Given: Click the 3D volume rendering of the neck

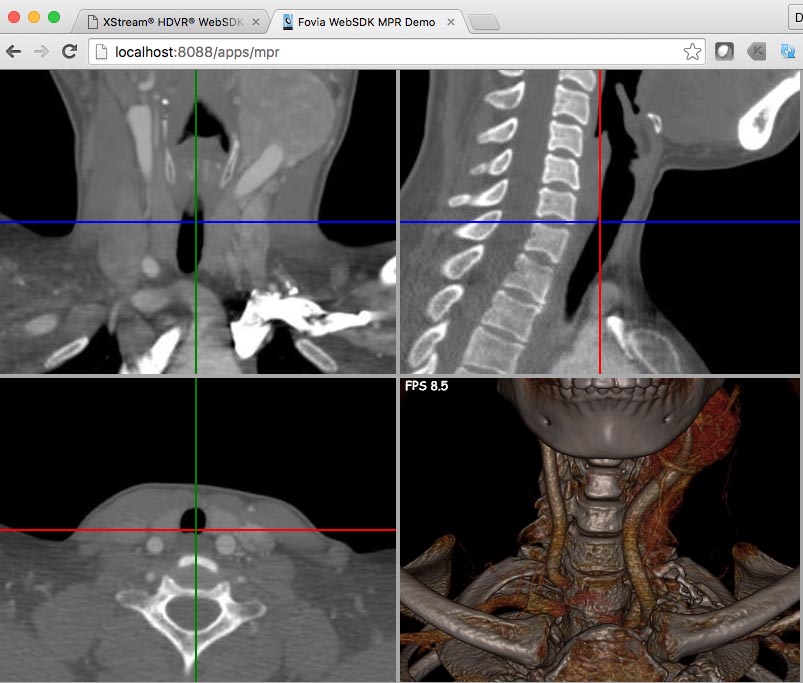Looking at the screenshot, I should point(600,540).
